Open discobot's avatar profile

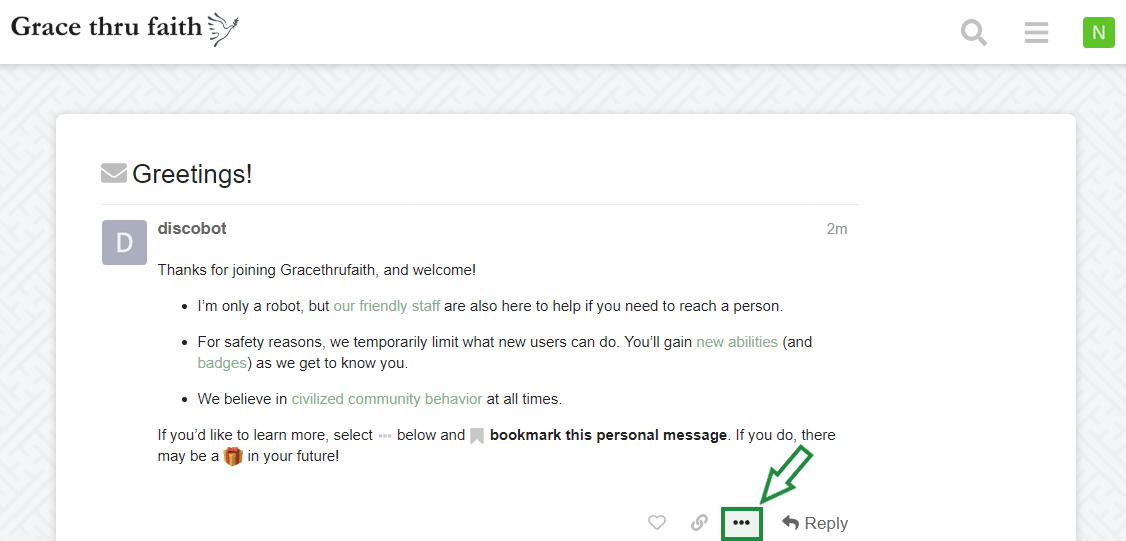click(x=124, y=242)
